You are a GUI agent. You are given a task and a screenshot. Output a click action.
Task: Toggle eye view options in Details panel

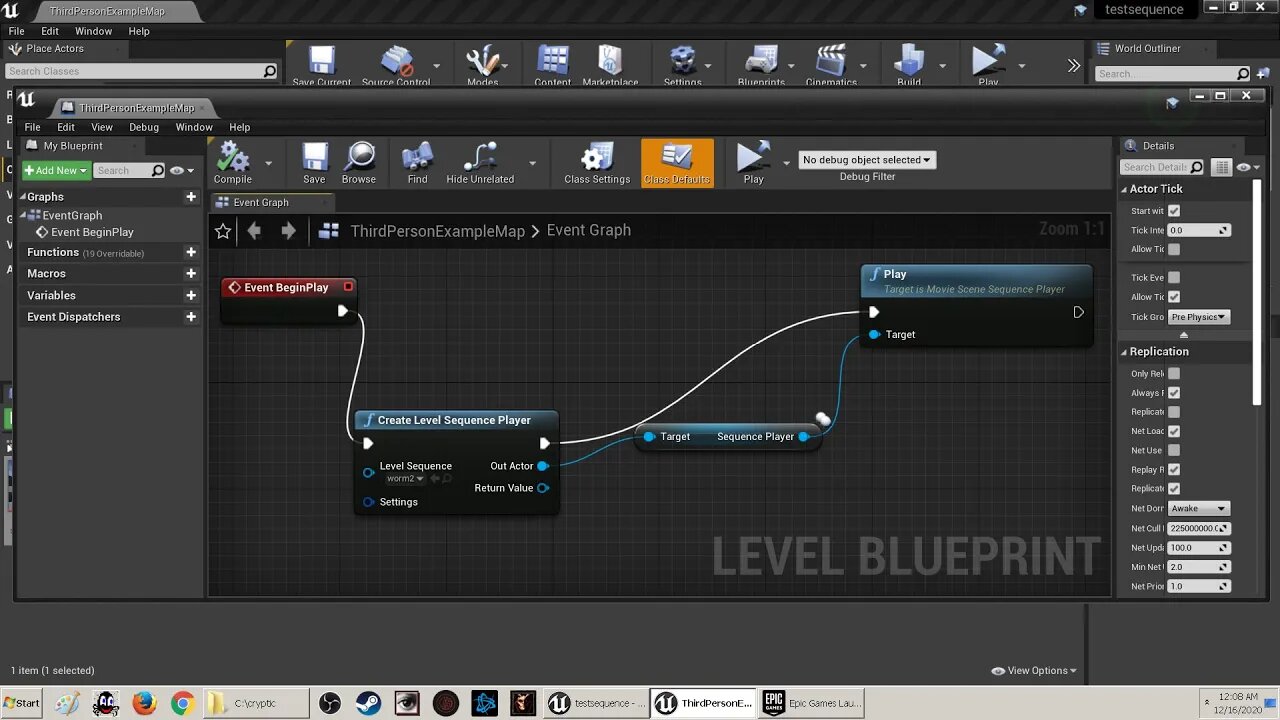1247,168
